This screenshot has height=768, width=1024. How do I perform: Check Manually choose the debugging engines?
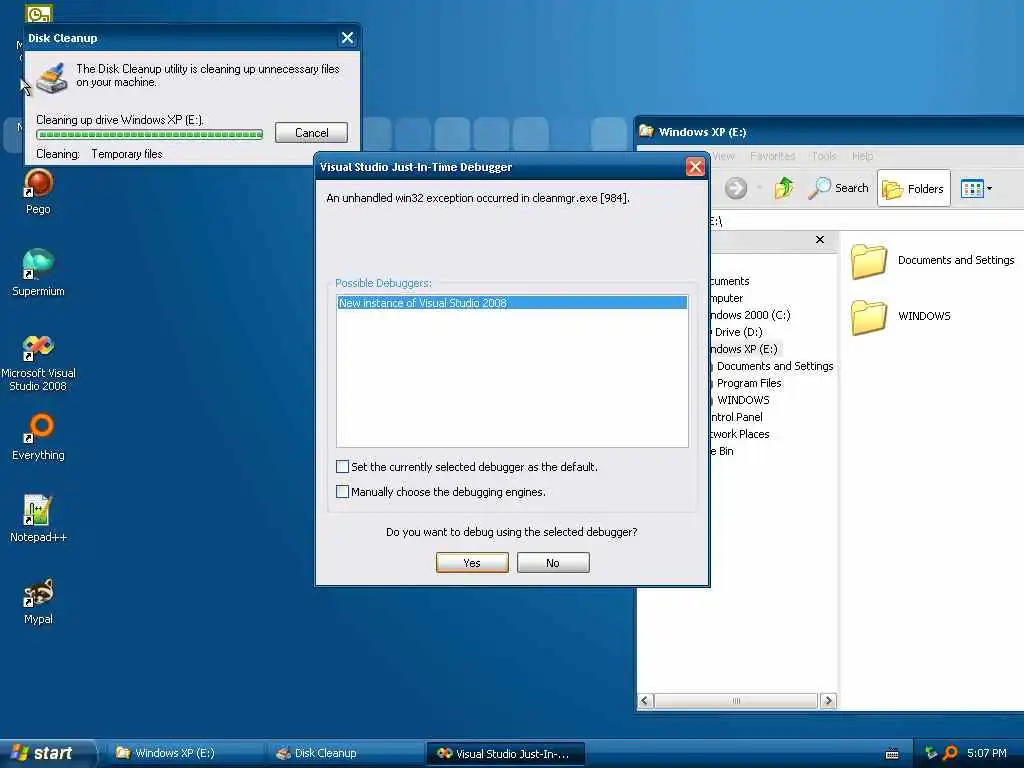pos(342,491)
